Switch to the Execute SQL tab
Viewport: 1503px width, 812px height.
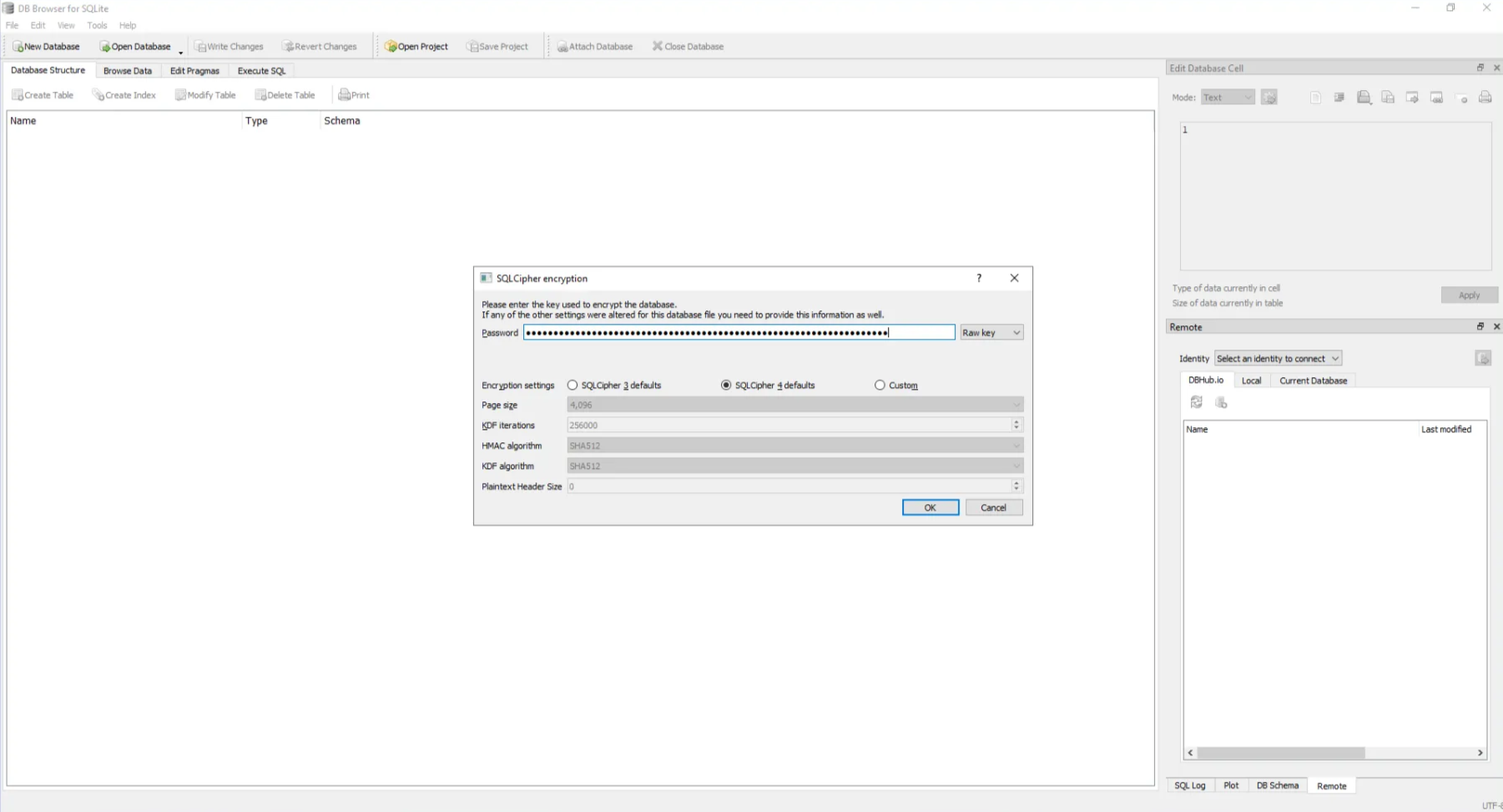[261, 71]
